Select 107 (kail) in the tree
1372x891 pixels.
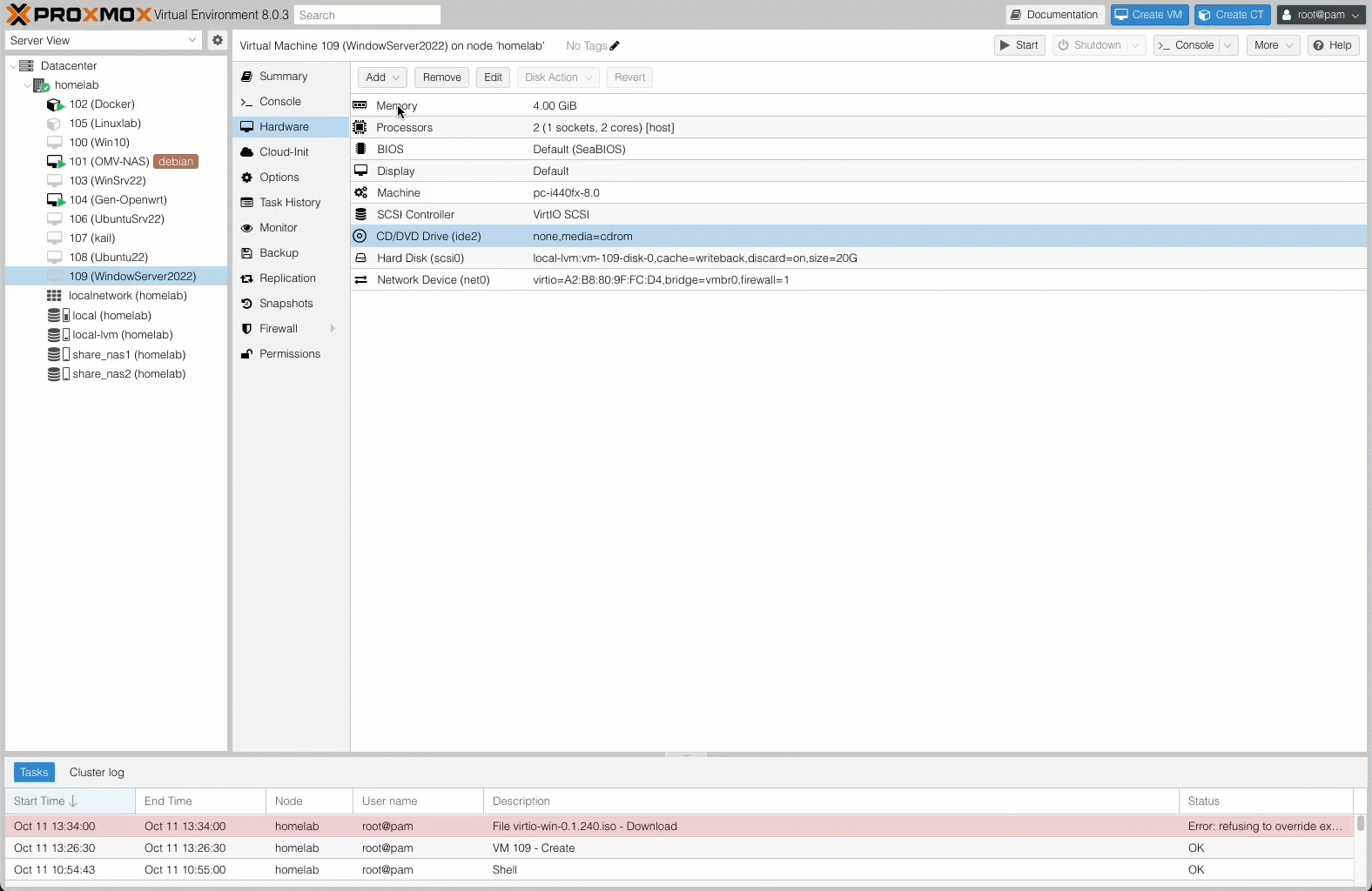click(116, 238)
